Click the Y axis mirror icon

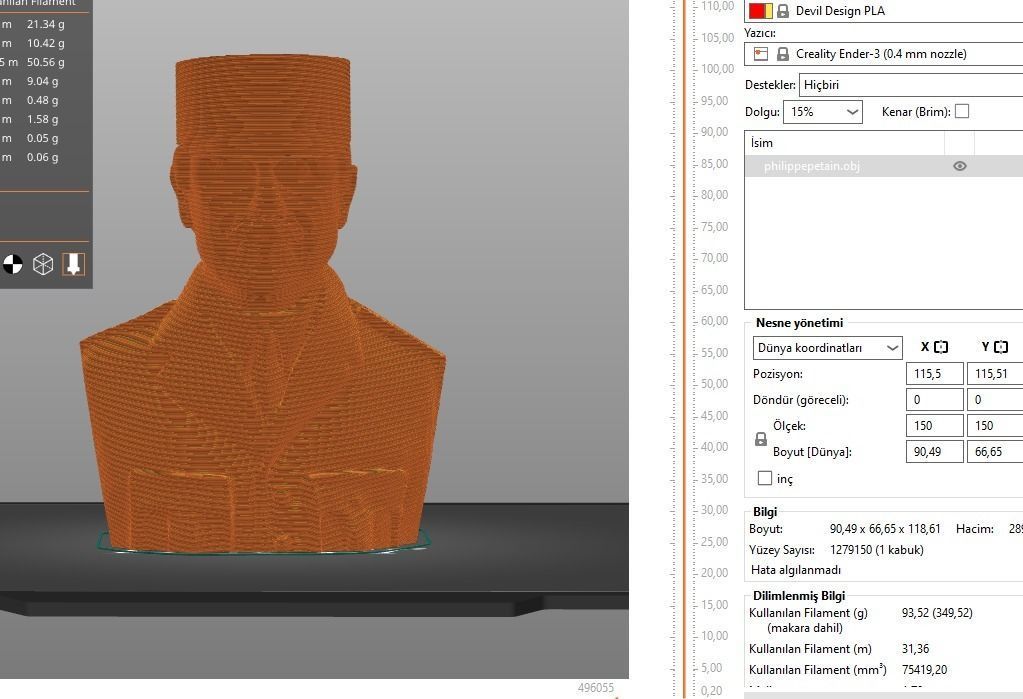[1001, 347]
